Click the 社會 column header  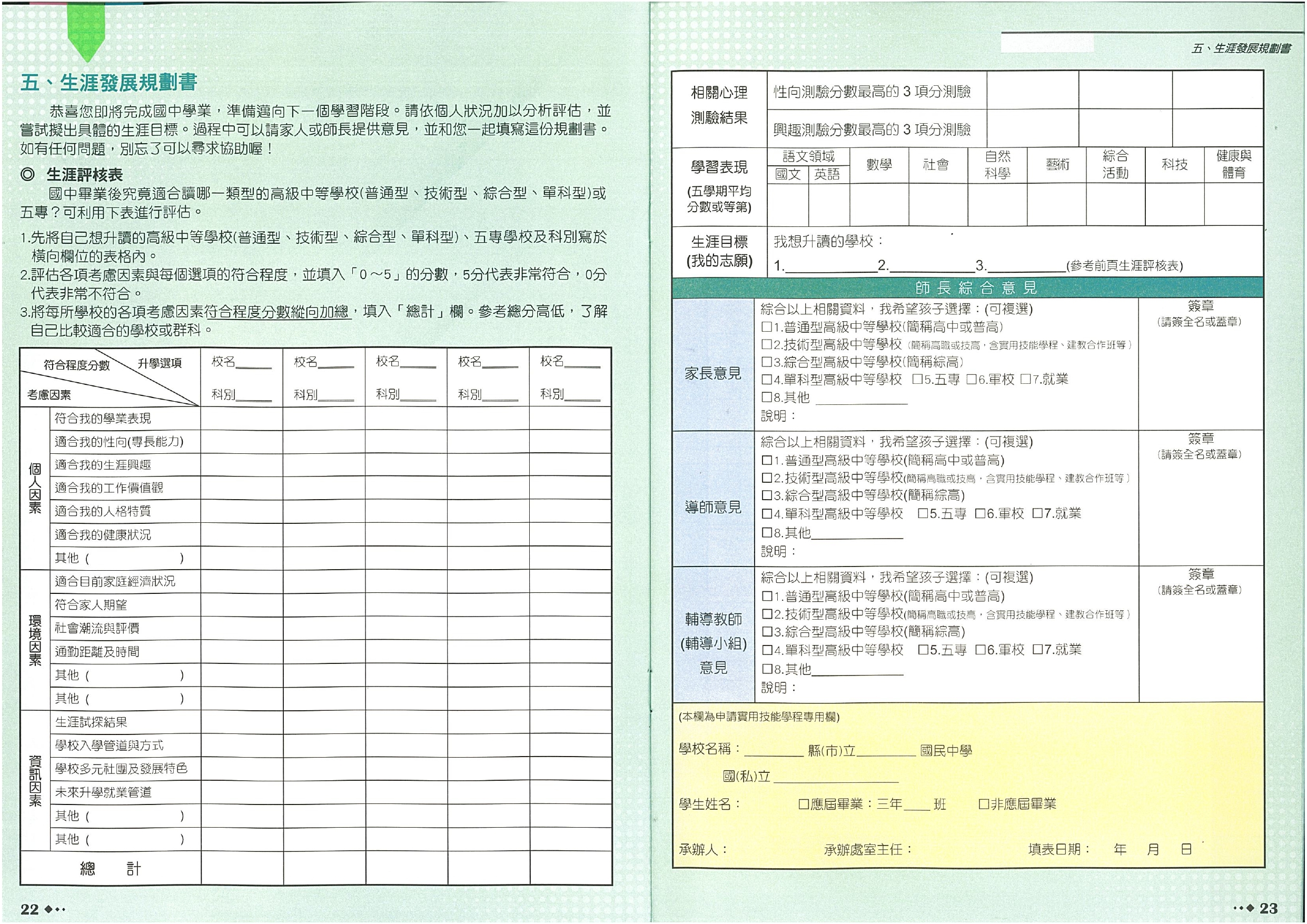[936, 165]
